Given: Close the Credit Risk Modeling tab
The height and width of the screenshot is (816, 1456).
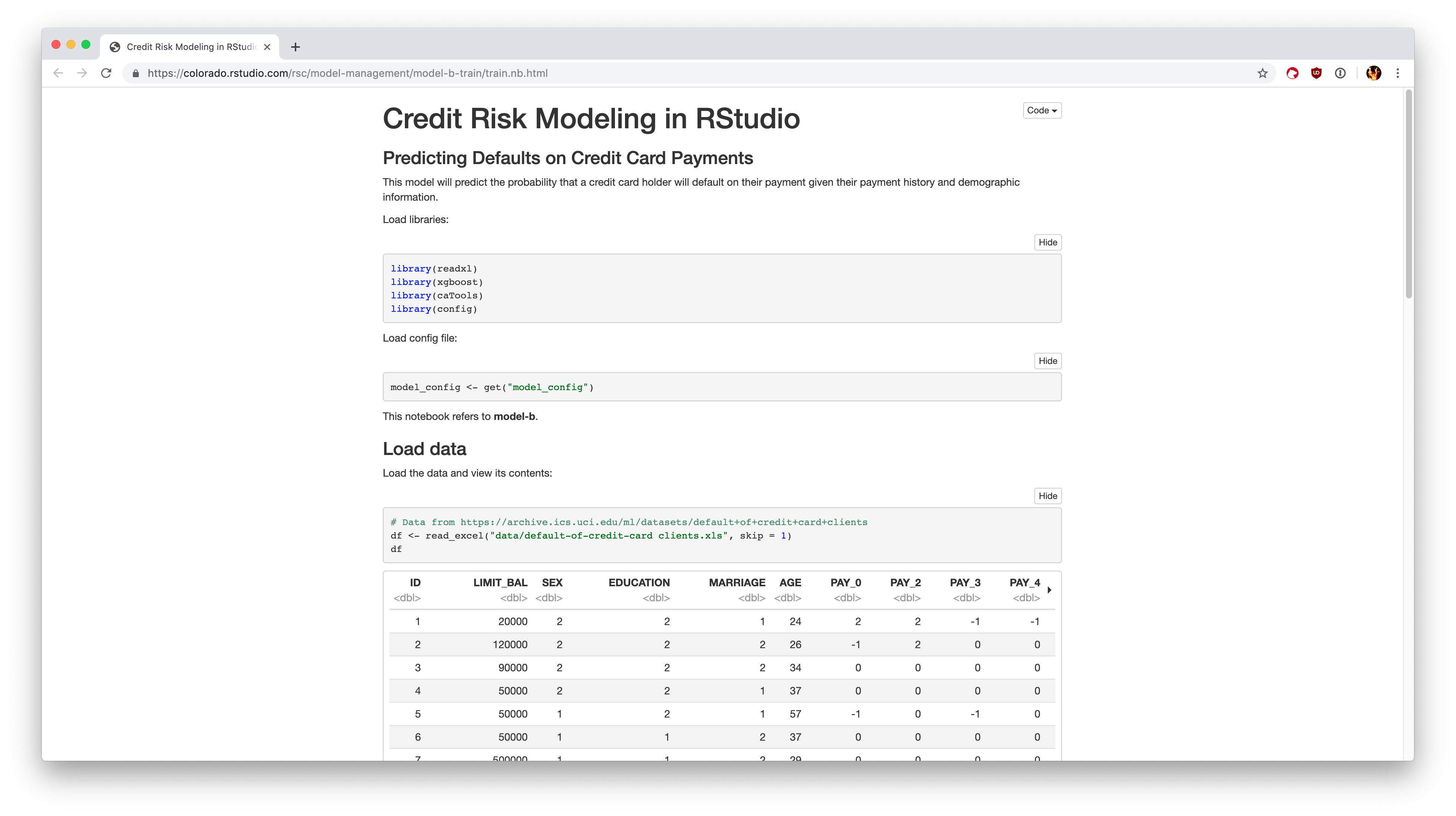Looking at the screenshot, I should 267,47.
